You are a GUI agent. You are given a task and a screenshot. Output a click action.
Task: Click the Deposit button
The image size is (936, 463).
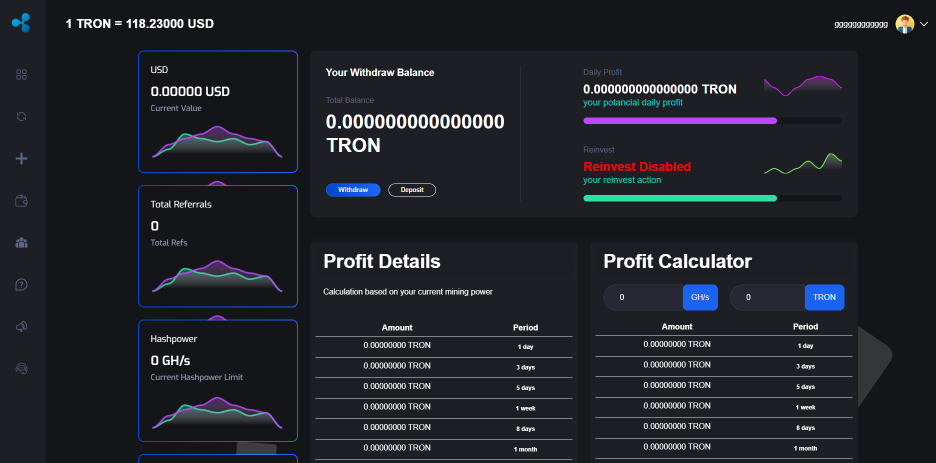[x=411, y=190]
